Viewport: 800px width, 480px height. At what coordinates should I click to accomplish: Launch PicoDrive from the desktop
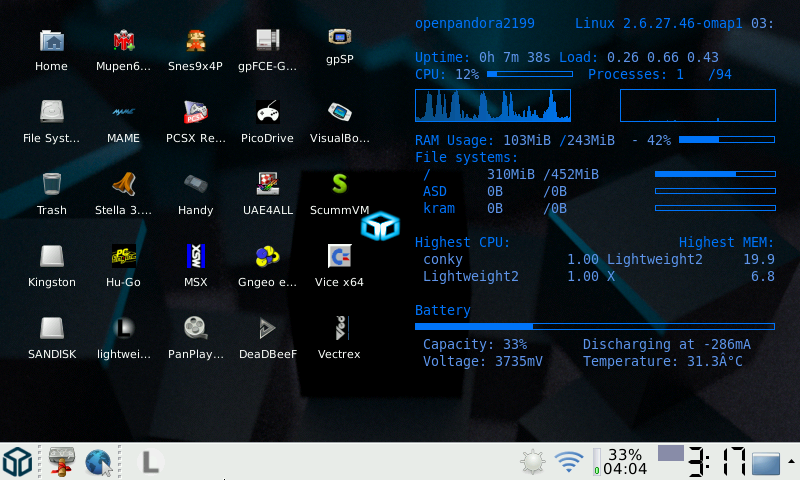click(x=268, y=114)
